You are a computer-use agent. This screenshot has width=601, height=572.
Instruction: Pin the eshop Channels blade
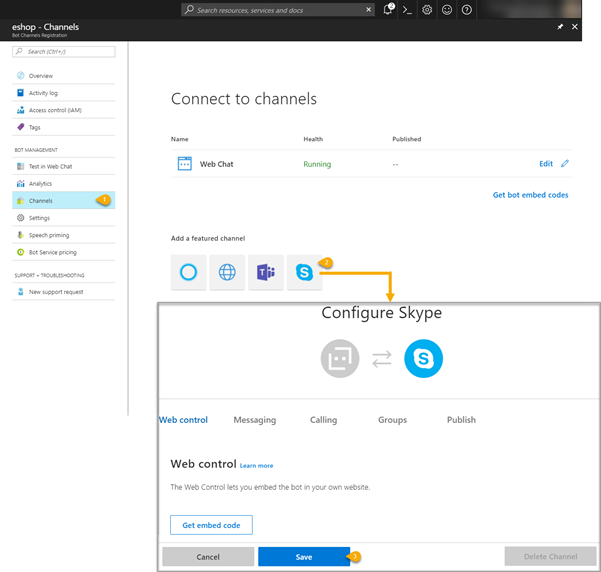560,27
